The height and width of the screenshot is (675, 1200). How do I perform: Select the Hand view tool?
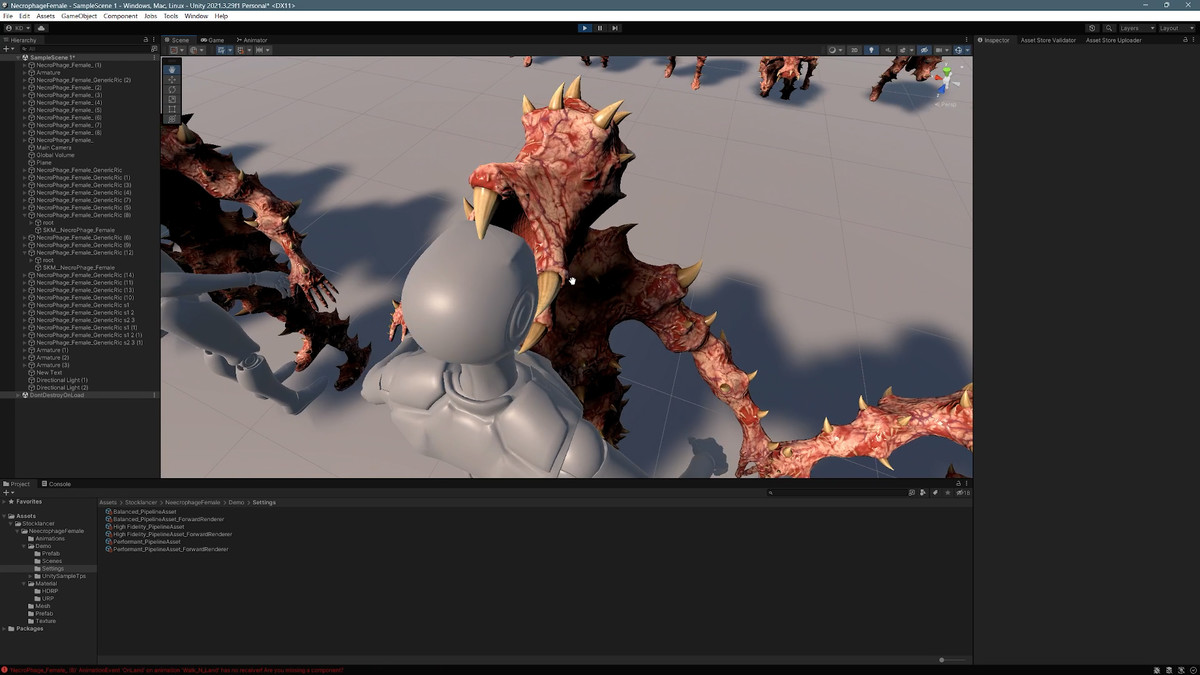point(172,70)
